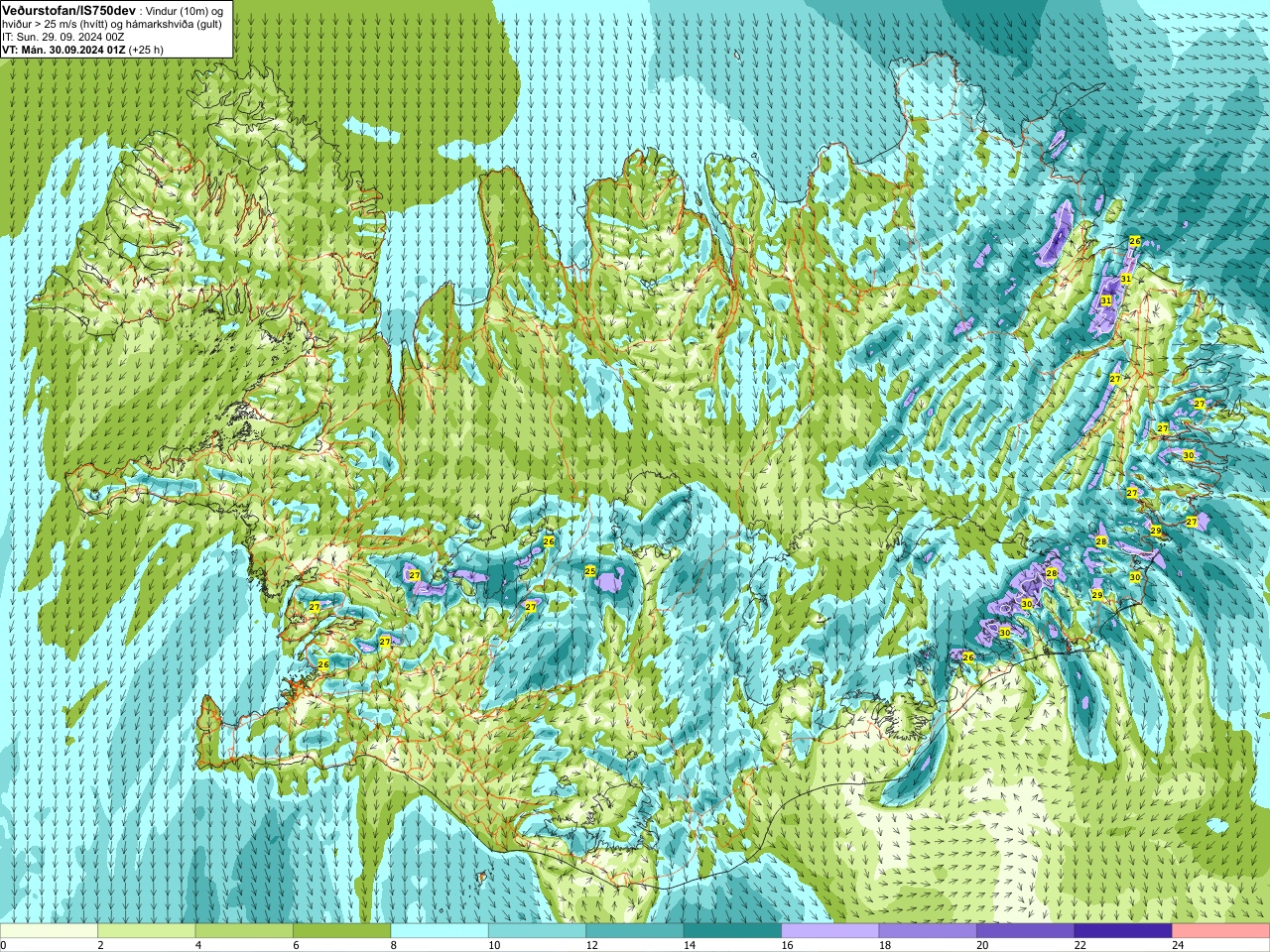Click the legend scale value 22
The width and height of the screenshot is (1270, 952).
1080,945
